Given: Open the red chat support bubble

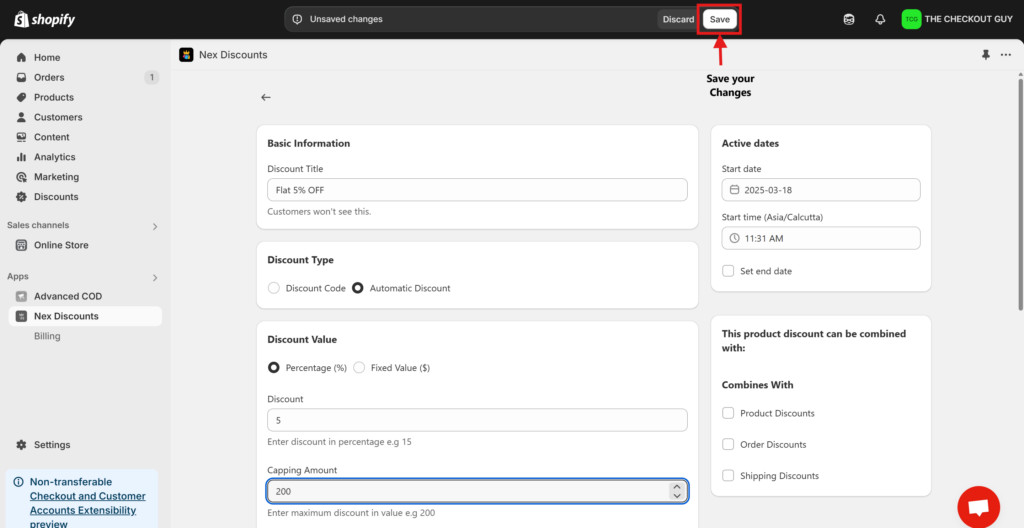Looking at the screenshot, I should (x=978, y=506).
